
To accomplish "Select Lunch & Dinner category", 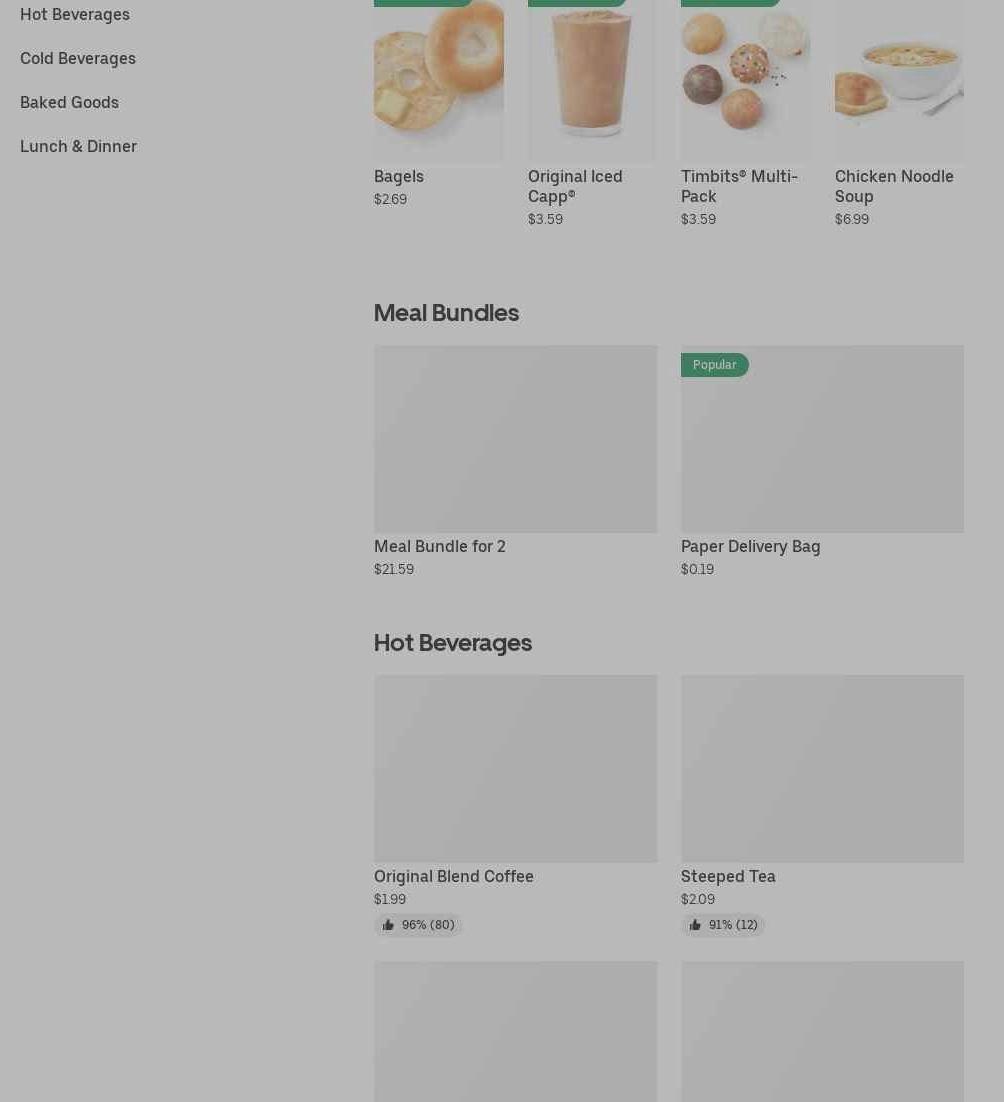I will tap(79, 146).
